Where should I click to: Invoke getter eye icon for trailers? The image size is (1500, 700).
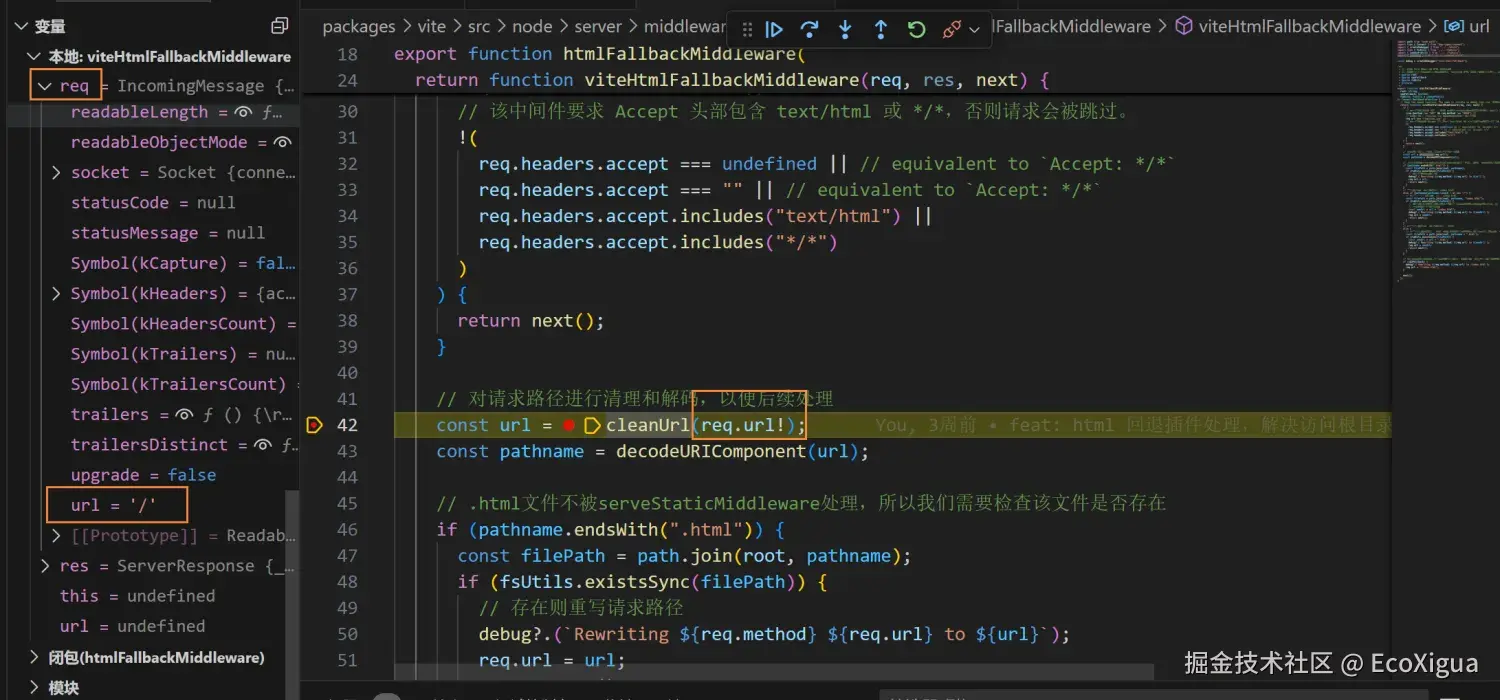point(184,415)
